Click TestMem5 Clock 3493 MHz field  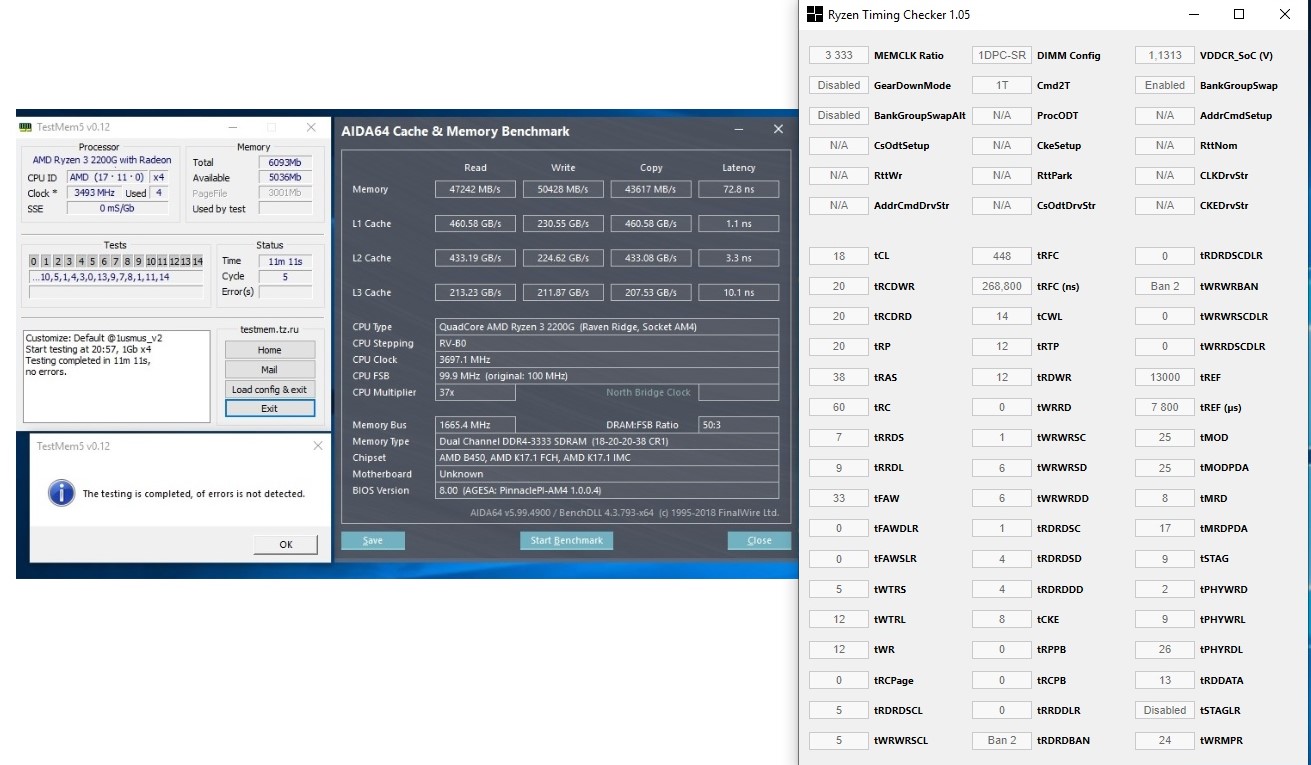[x=93, y=193]
